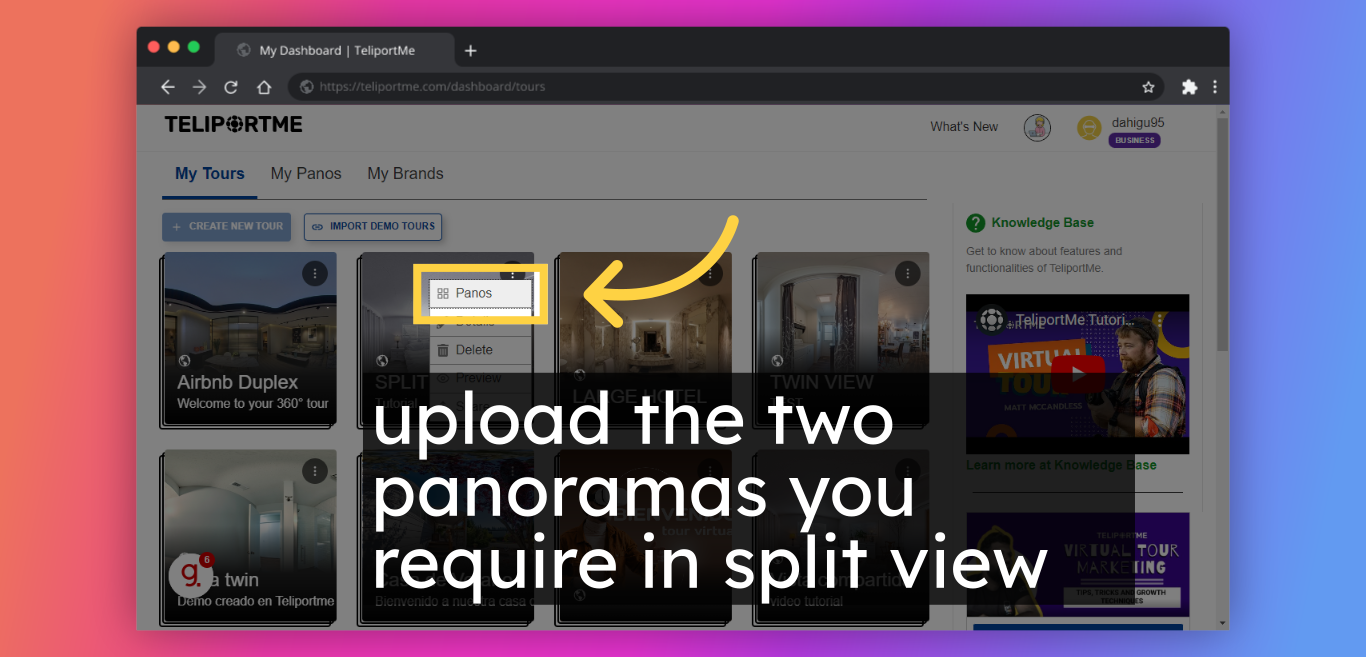Click the page vertical scrollbar thumb
1366x657 pixels.
click(x=1222, y=235)
